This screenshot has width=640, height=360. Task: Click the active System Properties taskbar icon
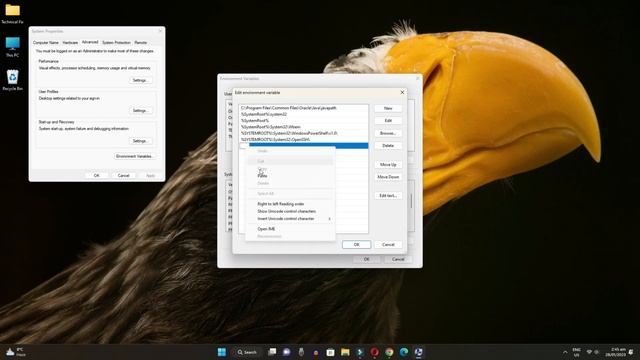(418, 352)
